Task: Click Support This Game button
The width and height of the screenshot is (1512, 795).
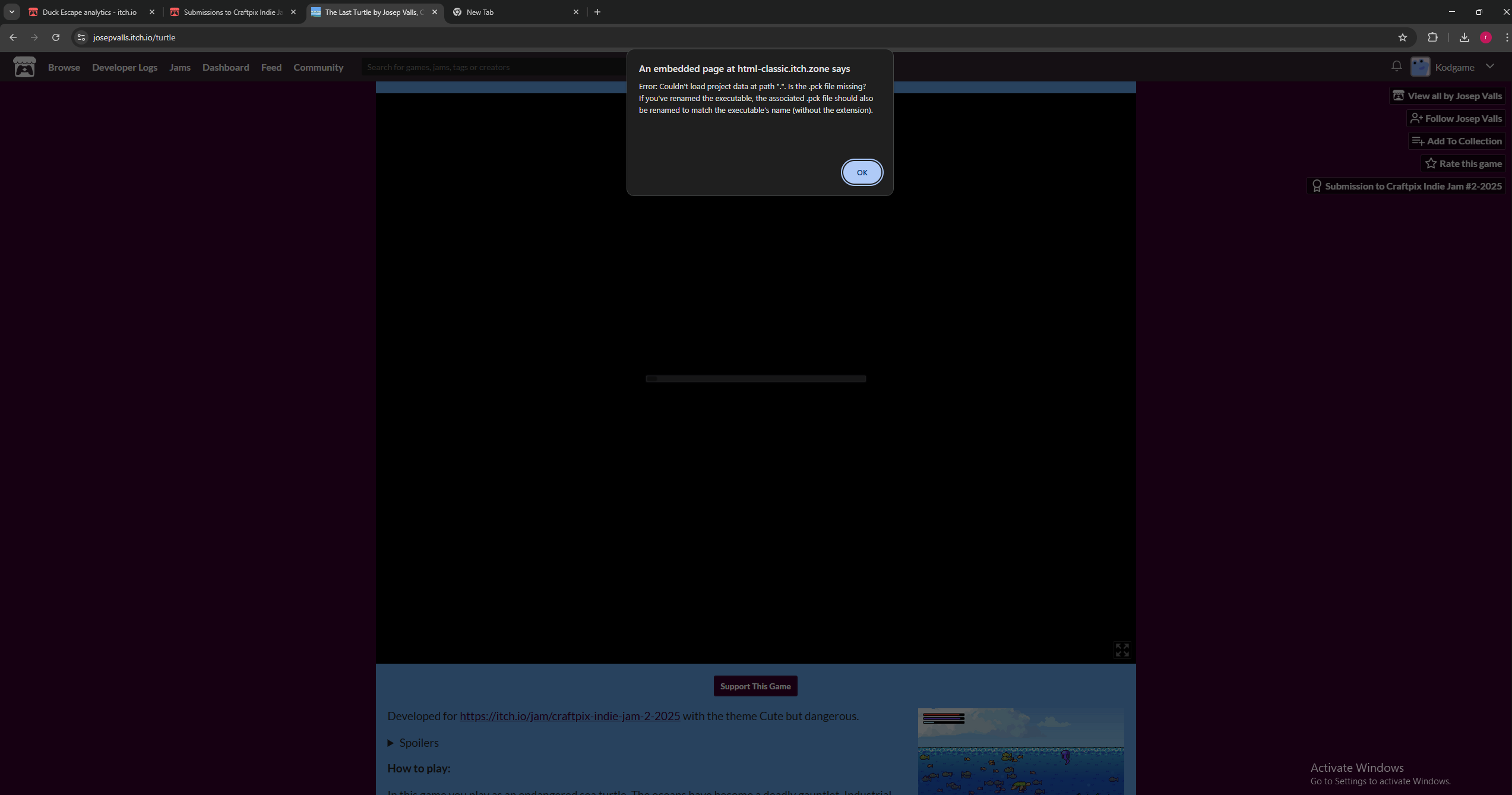Action: 755,686
